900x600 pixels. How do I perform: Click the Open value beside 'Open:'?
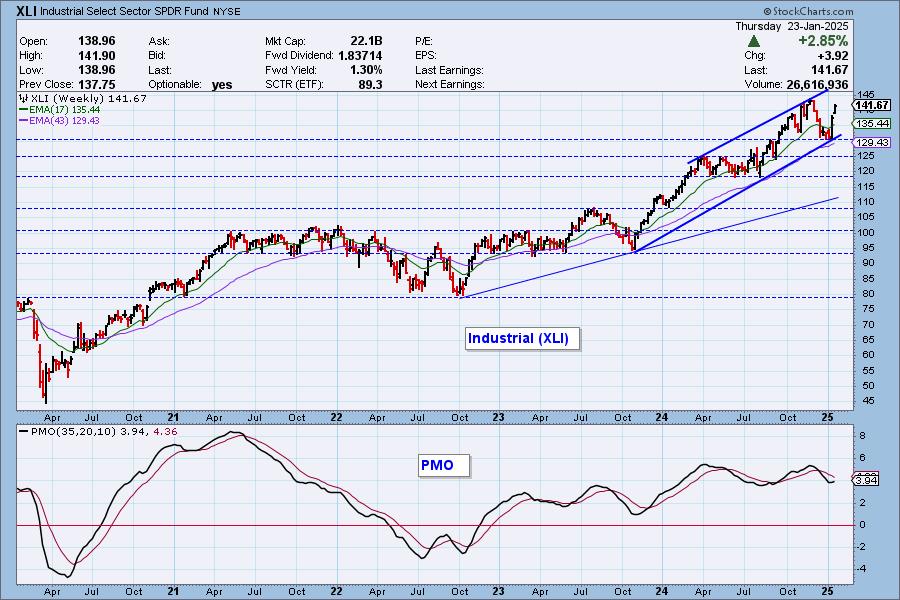[96, 41]
